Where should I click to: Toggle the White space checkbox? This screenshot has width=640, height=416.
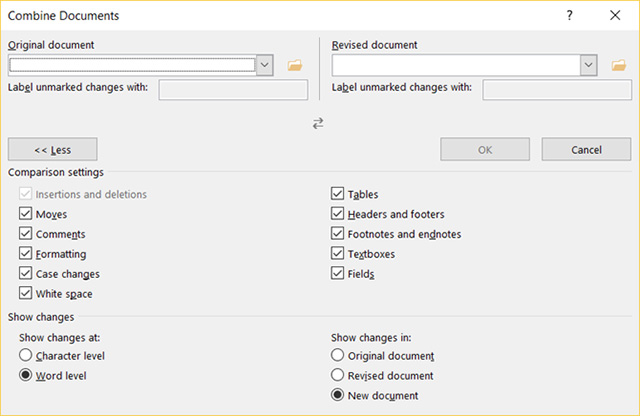25,294
